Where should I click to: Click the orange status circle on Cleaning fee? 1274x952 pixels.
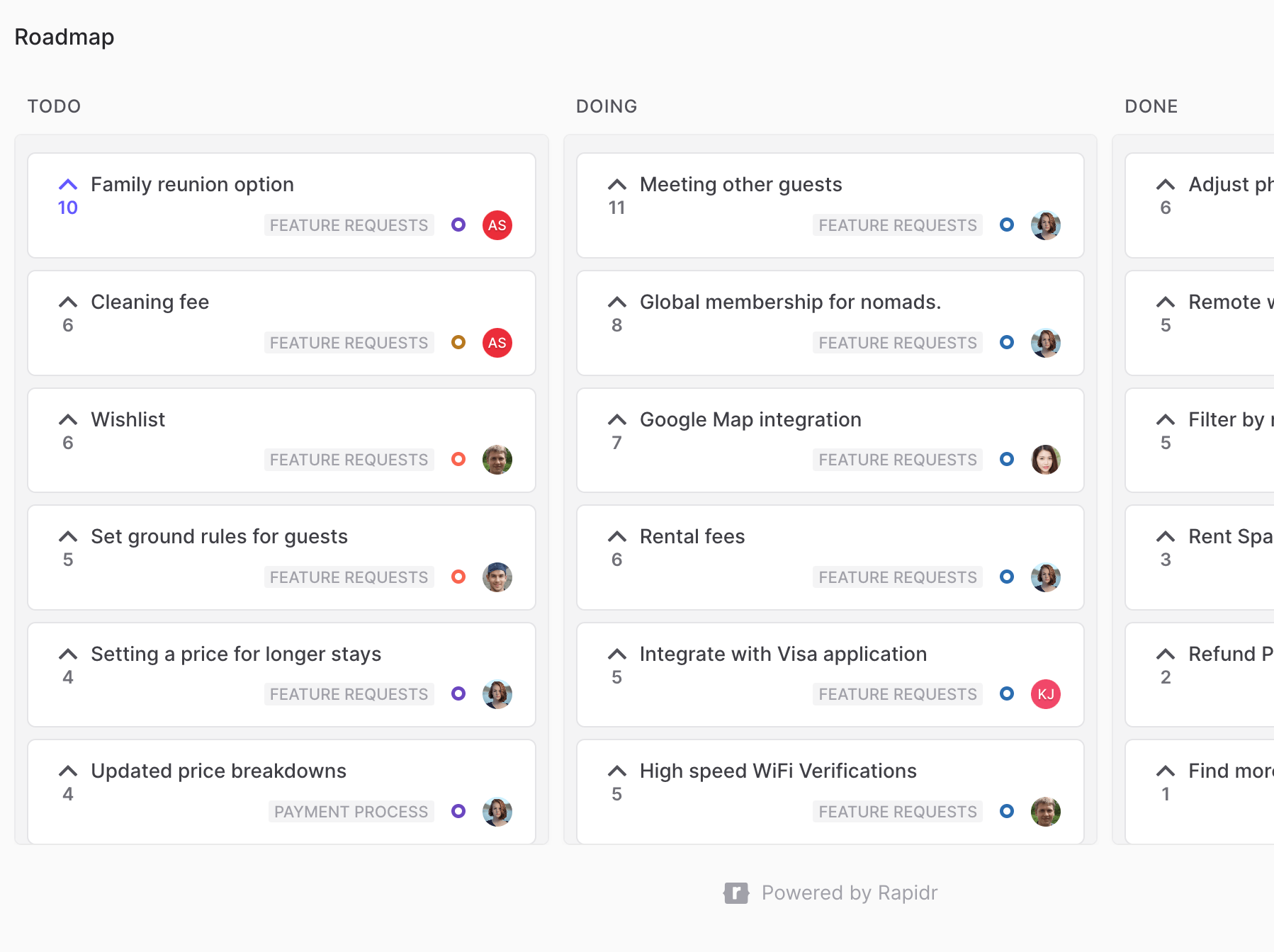point(458,342)
